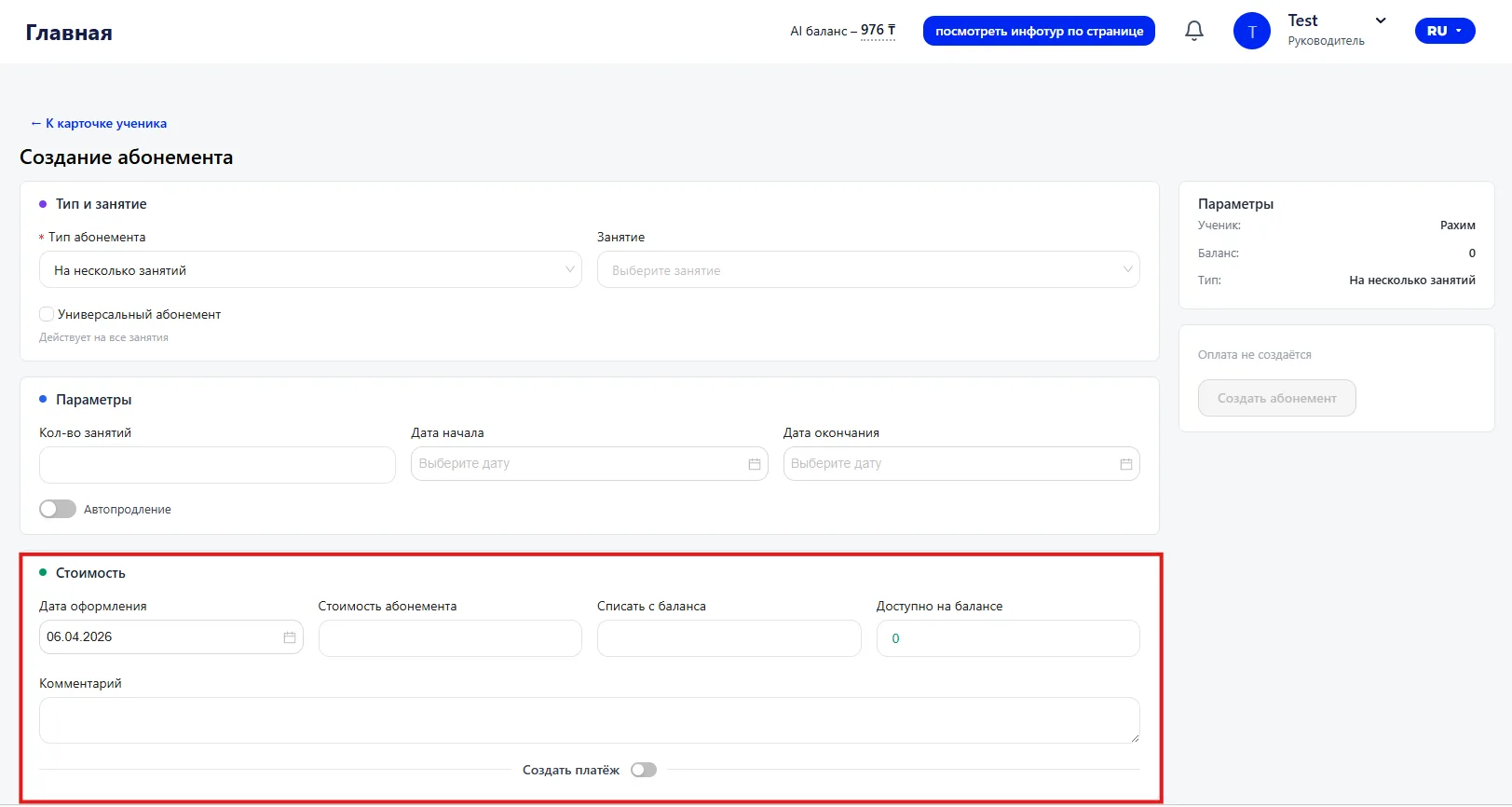This screenshot has height=807, width=1512.
Task: Open the notifications bell
Action: tap(1193, 31)
